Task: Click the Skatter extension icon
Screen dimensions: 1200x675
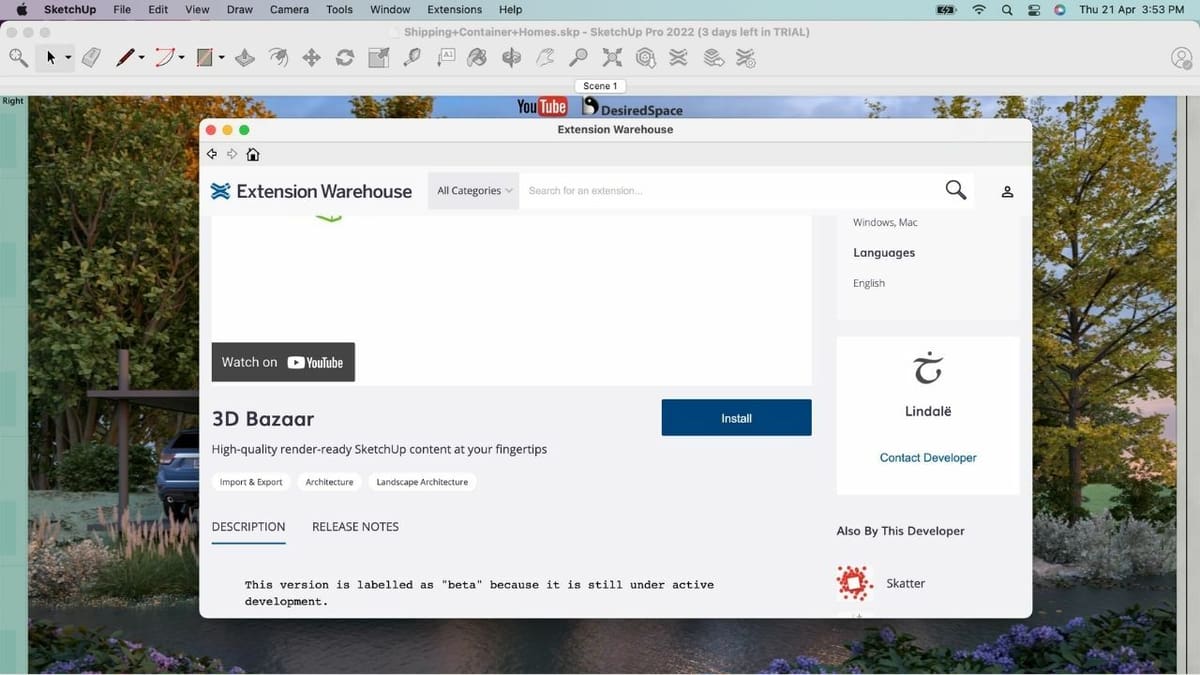Action: [x=854, y=583]
